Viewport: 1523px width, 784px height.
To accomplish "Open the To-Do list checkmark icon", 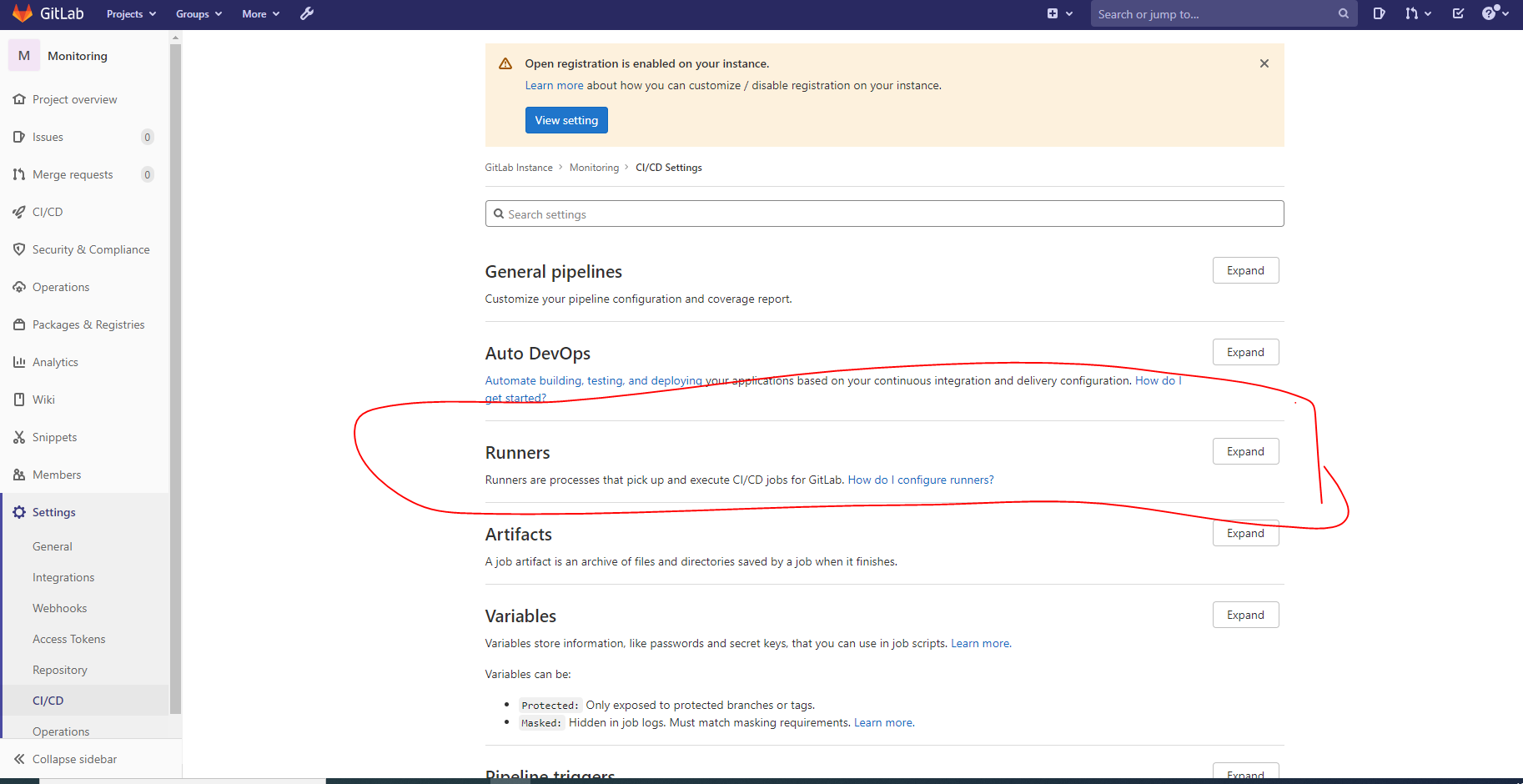I will (1458, 13).
